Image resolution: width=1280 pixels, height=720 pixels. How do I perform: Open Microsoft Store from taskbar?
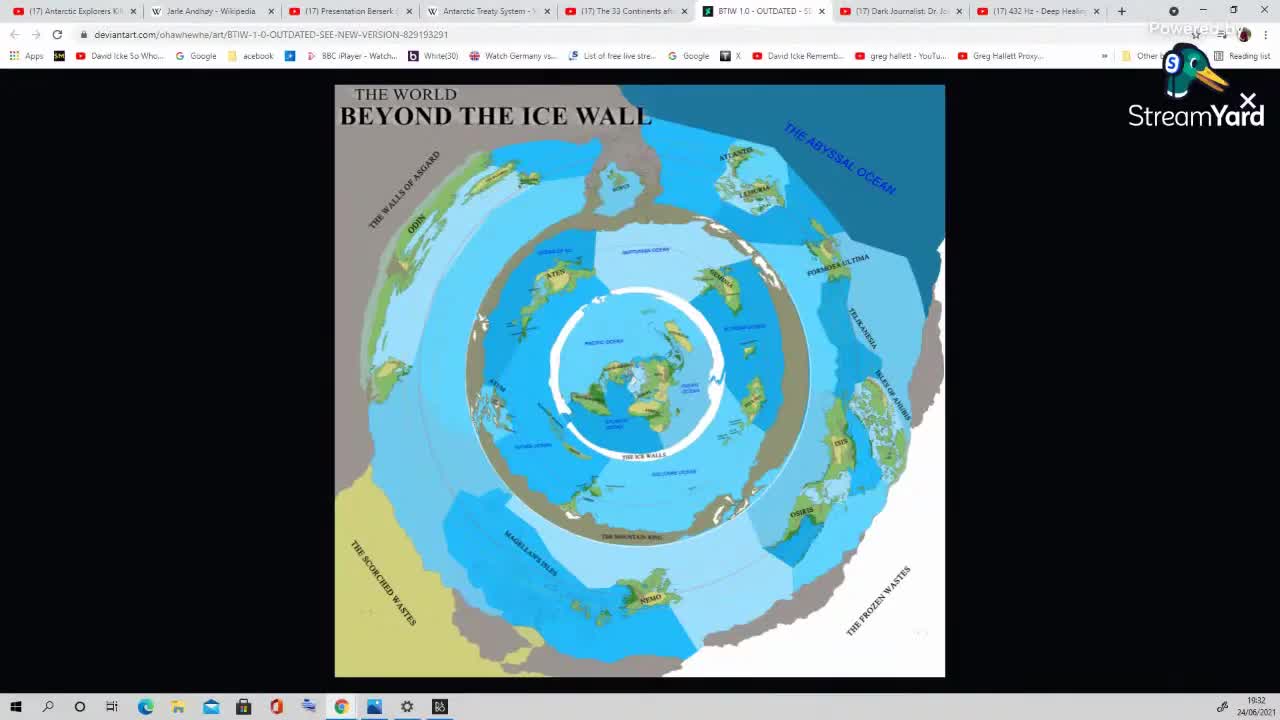pos(243,707)
